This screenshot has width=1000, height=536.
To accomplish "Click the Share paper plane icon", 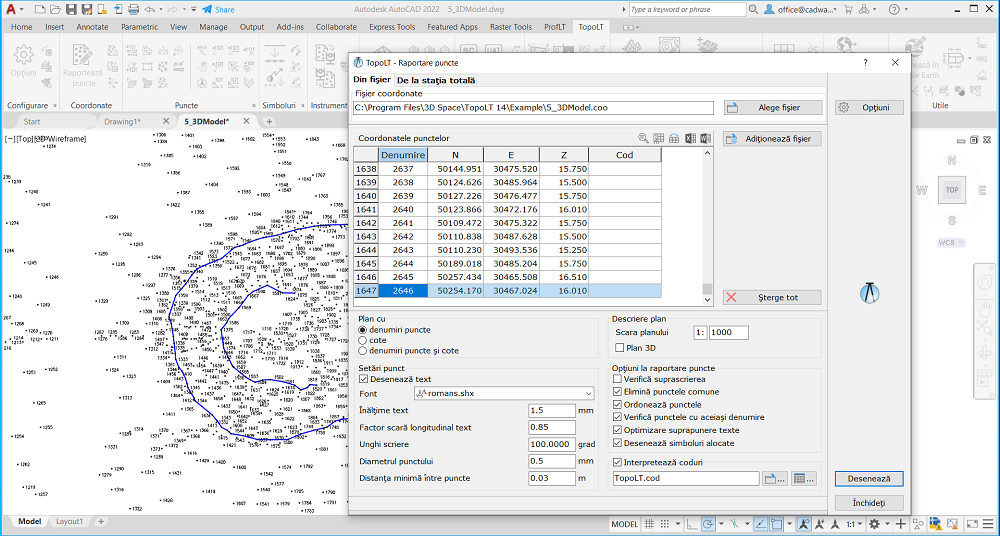I will [x=207, y=10].
